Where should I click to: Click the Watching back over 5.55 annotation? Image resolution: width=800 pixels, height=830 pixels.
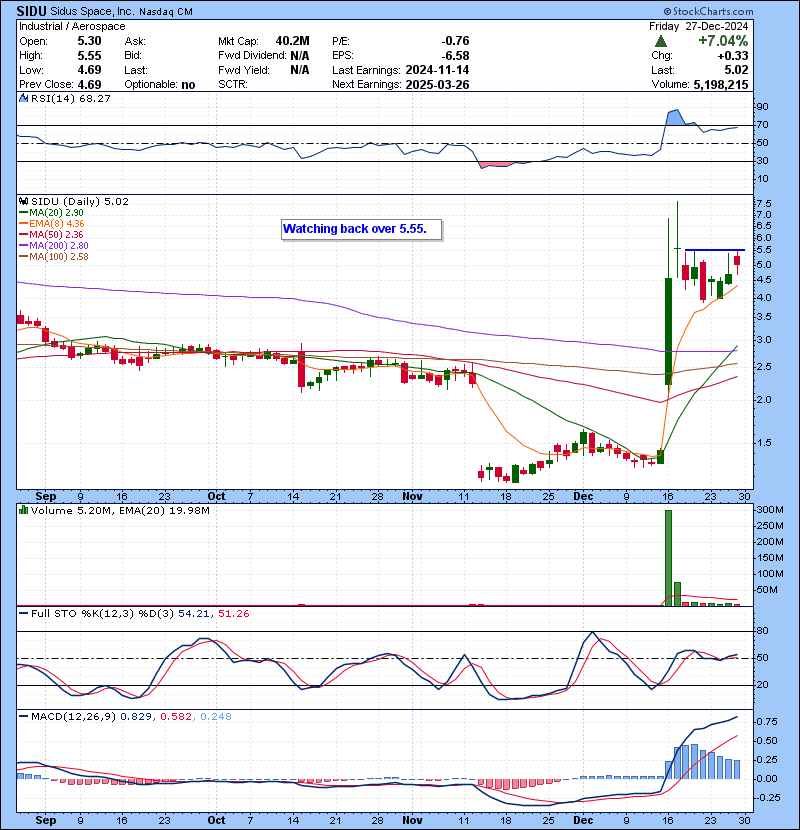[362, 229]
